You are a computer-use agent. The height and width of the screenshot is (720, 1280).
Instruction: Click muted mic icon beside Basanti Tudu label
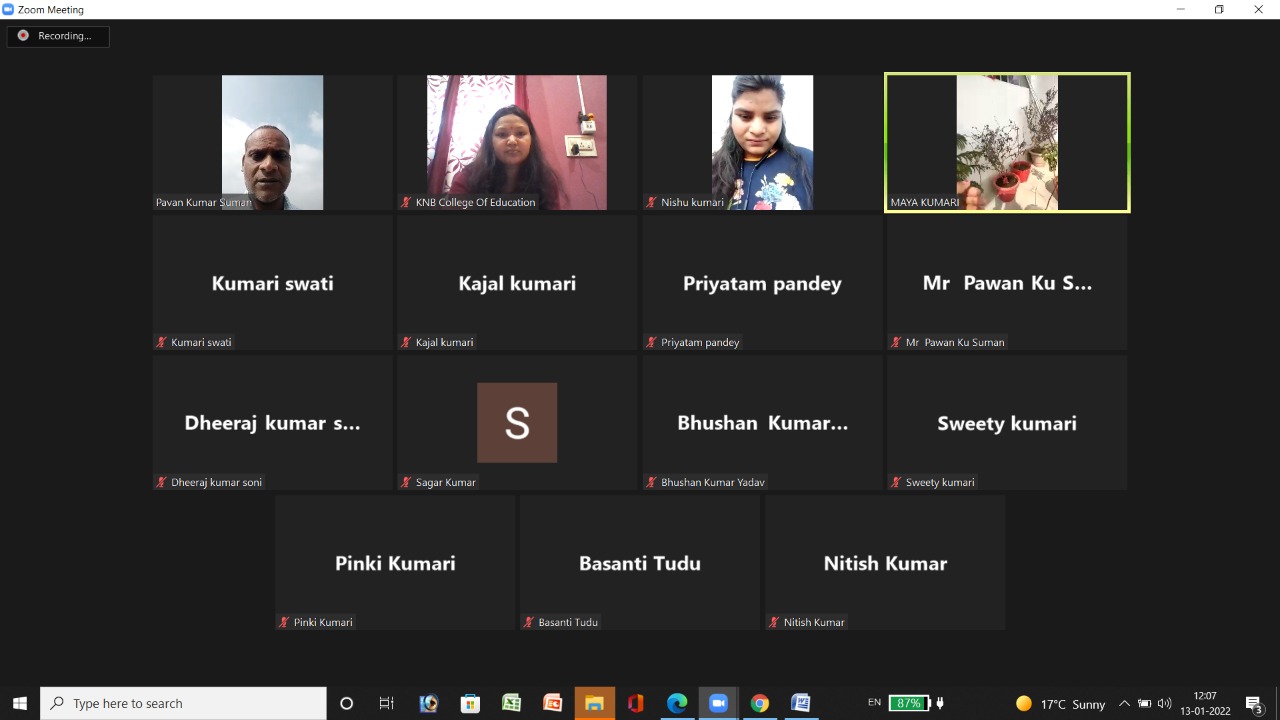[x=529, y=622]
